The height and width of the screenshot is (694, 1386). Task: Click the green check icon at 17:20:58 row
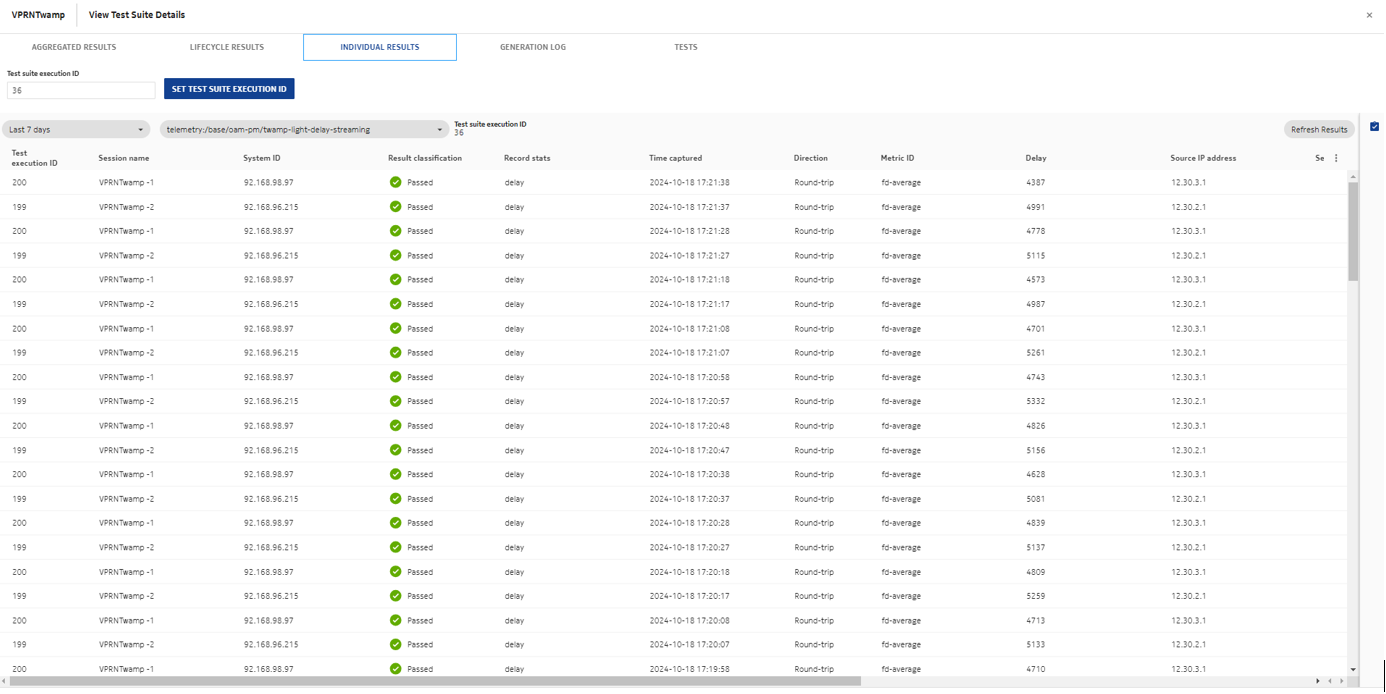coord(395,377)
